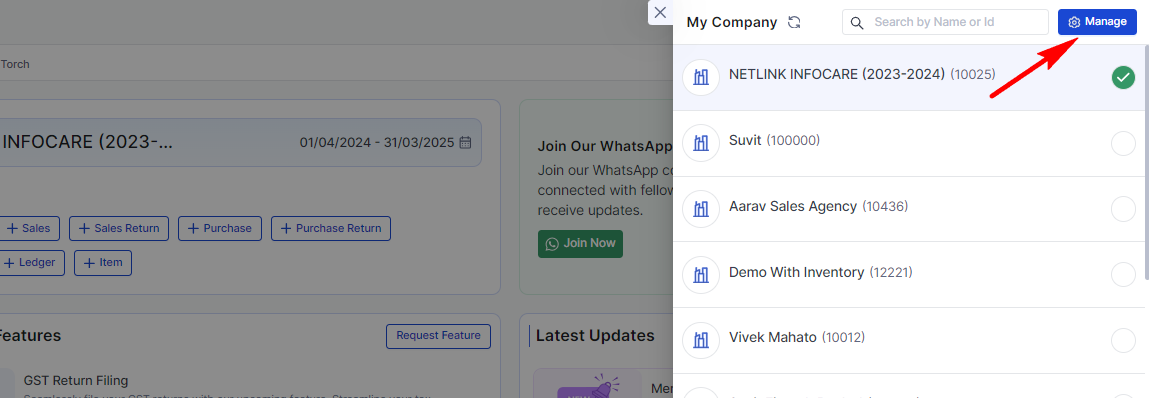Select Aarav Sales Agency radio button
The height and width of the screenshot is (398, 1149).
[x=1123, y=209]
